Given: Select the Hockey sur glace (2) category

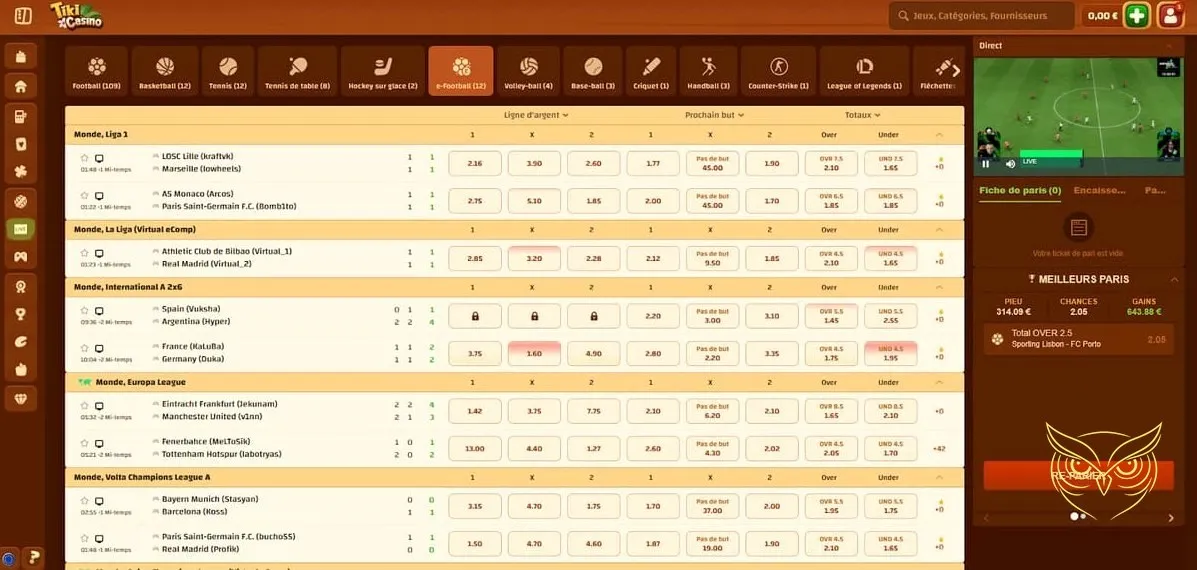Looking at the screenshot, I should 382,71.
